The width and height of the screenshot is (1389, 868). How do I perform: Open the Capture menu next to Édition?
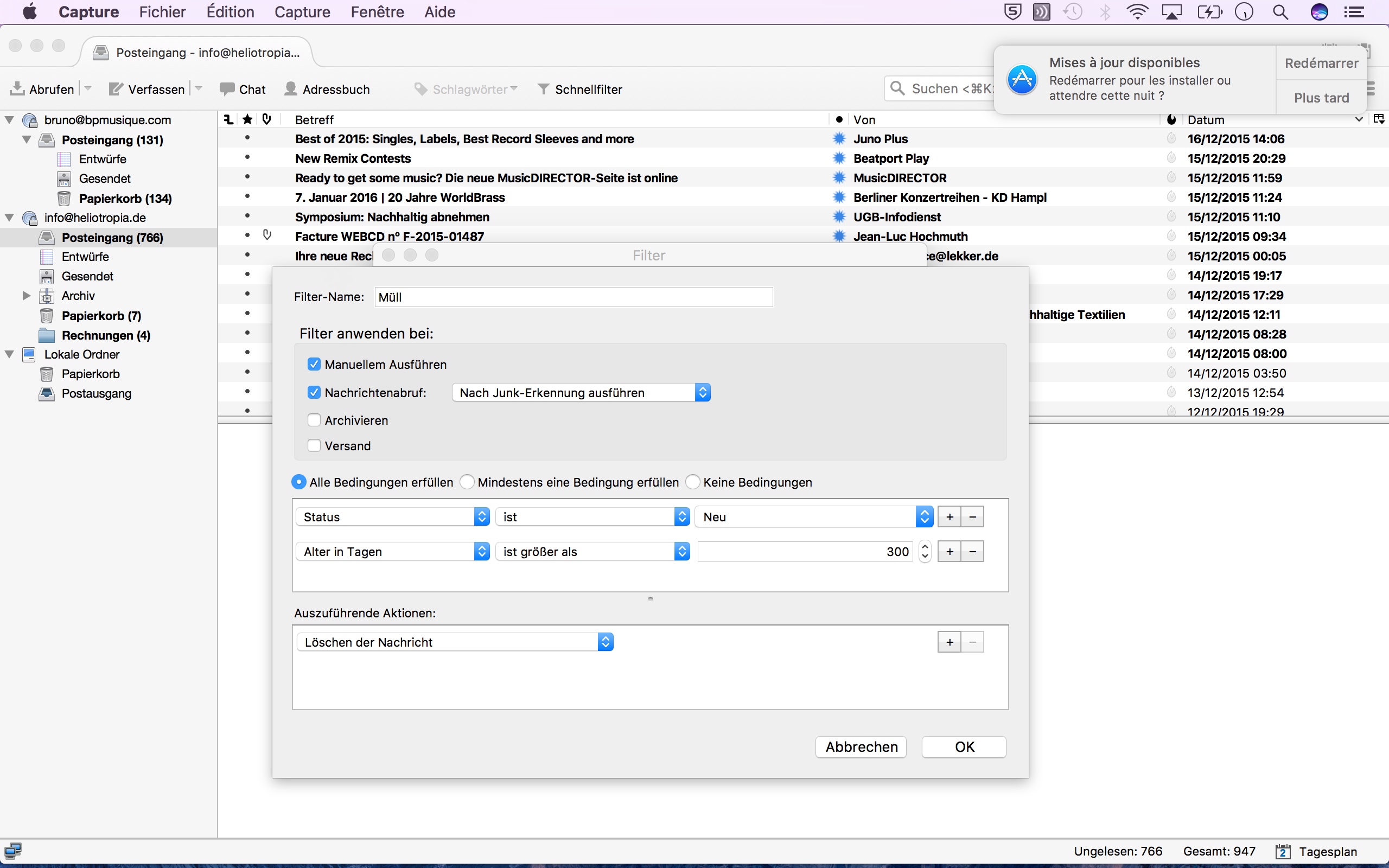pyautogui.click(x=302, y=12)
